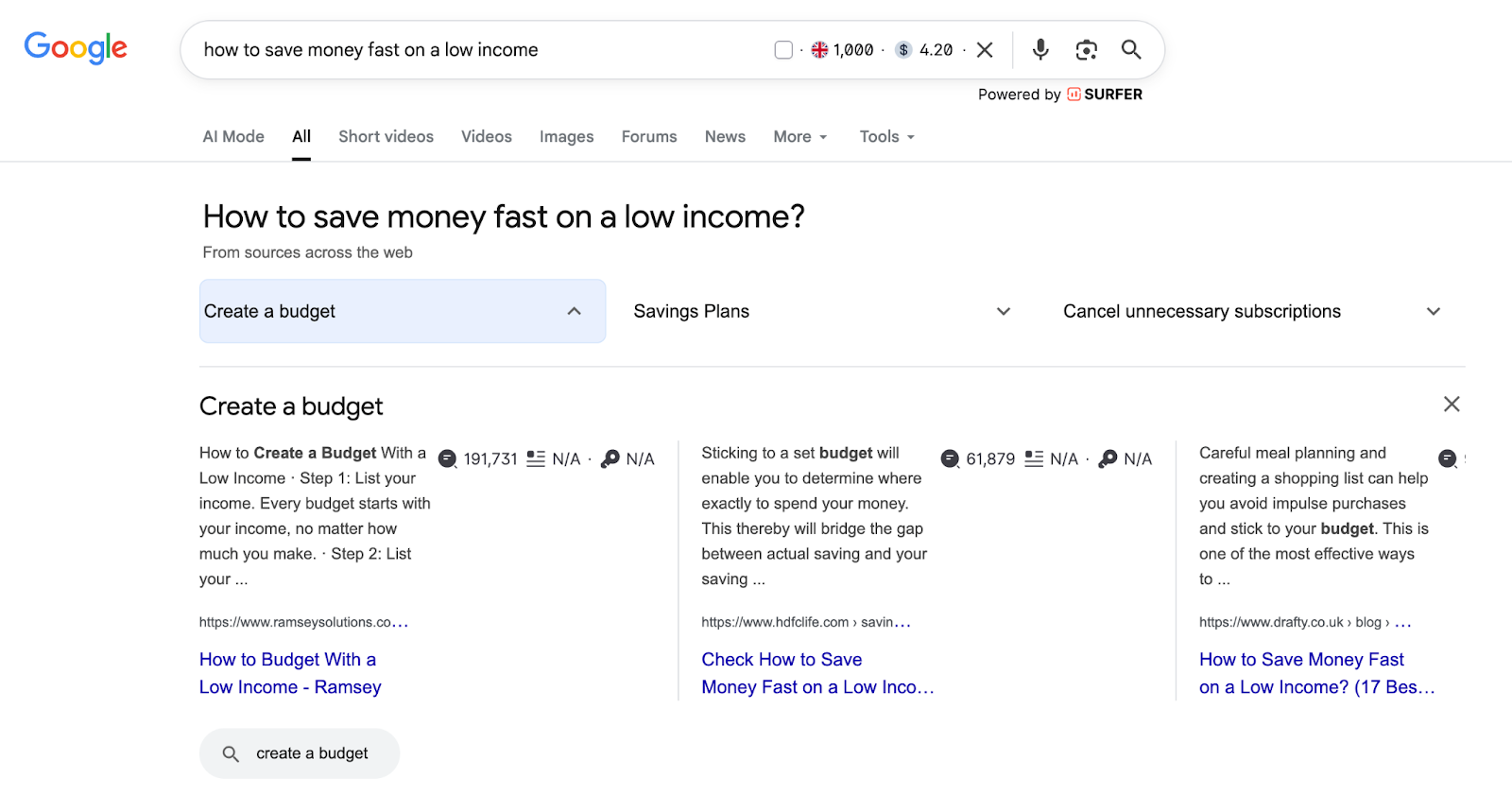Click the 1,000 search volume value
This screenshot has width=1512, height=795.
click(x=853, y=50)
